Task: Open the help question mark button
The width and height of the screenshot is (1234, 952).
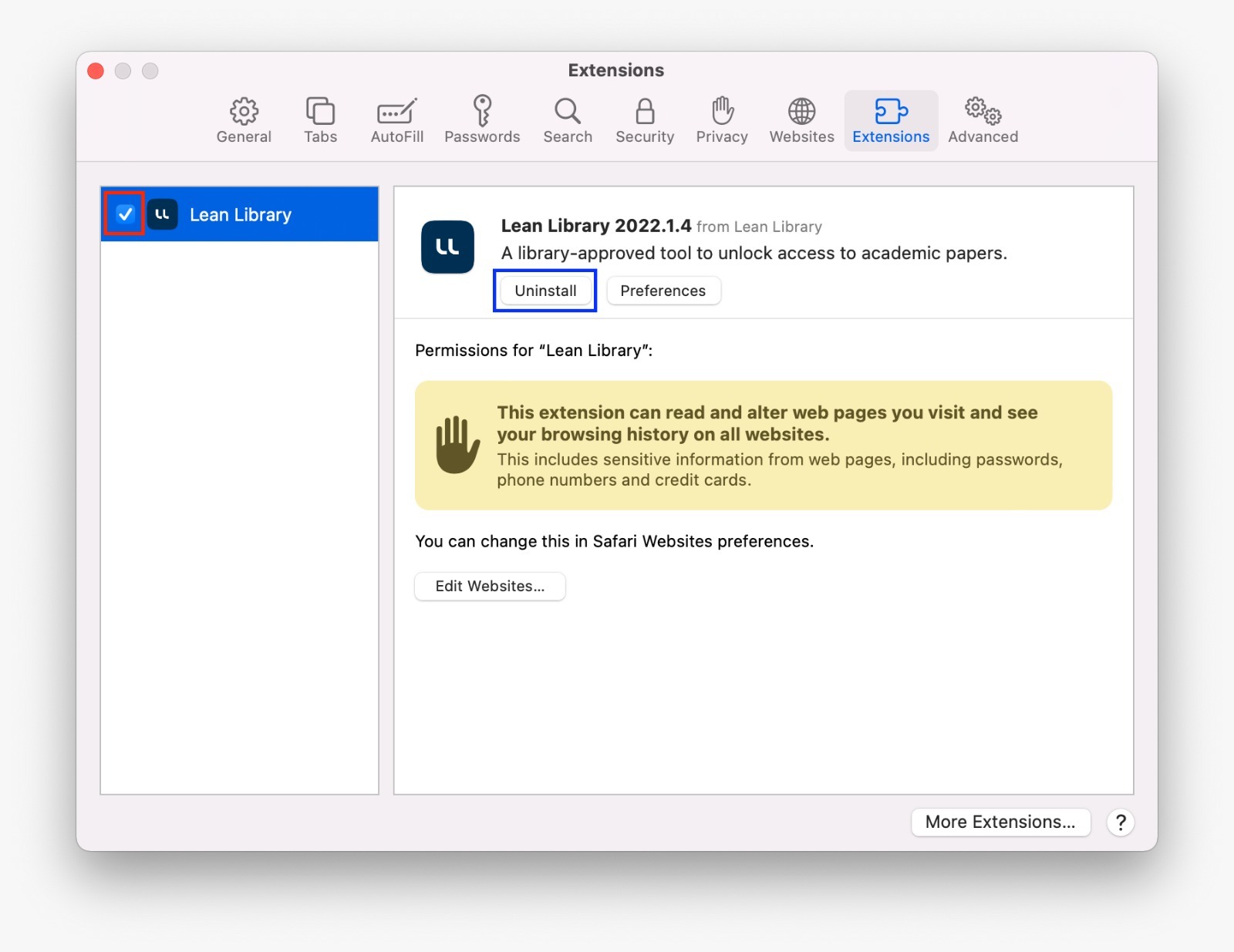Action: tap(1121, 822)
